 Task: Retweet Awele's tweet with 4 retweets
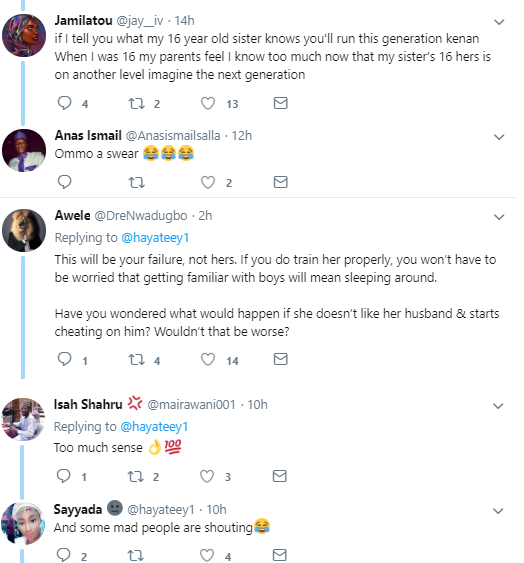137,359
